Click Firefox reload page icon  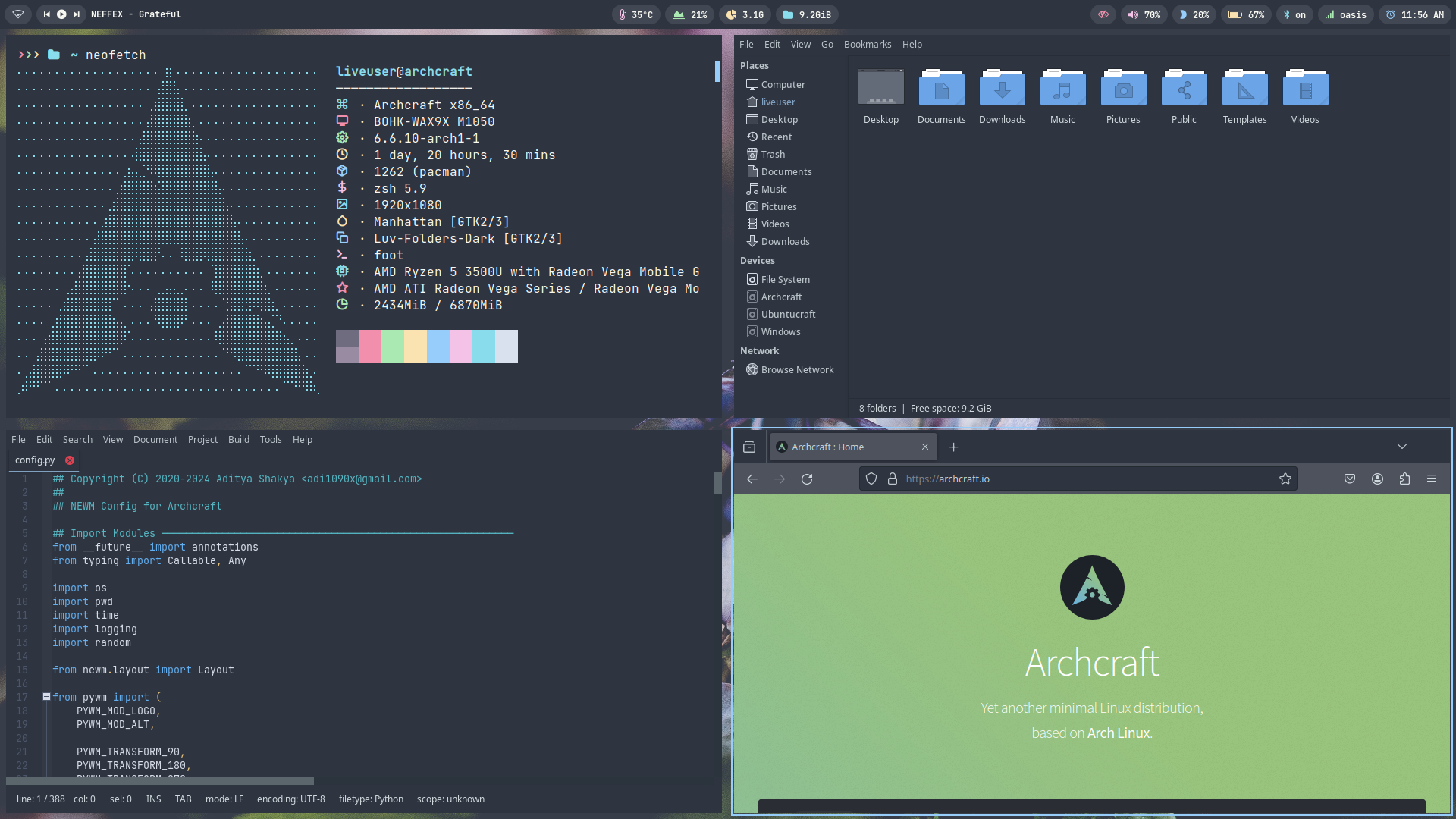(x=807, y=479)
